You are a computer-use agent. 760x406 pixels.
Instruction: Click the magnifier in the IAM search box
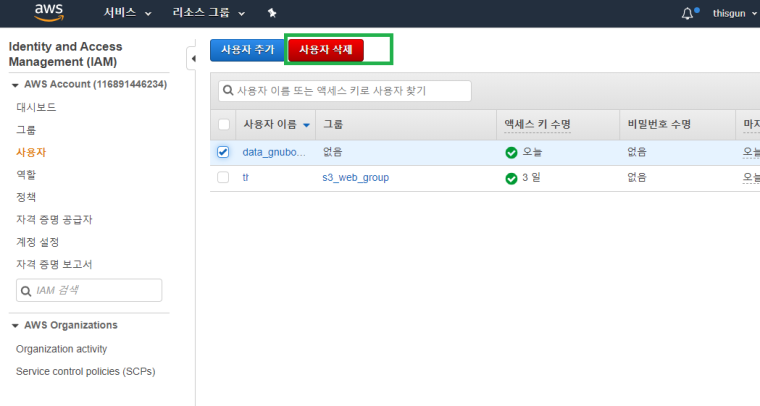[x=26, y=291]
